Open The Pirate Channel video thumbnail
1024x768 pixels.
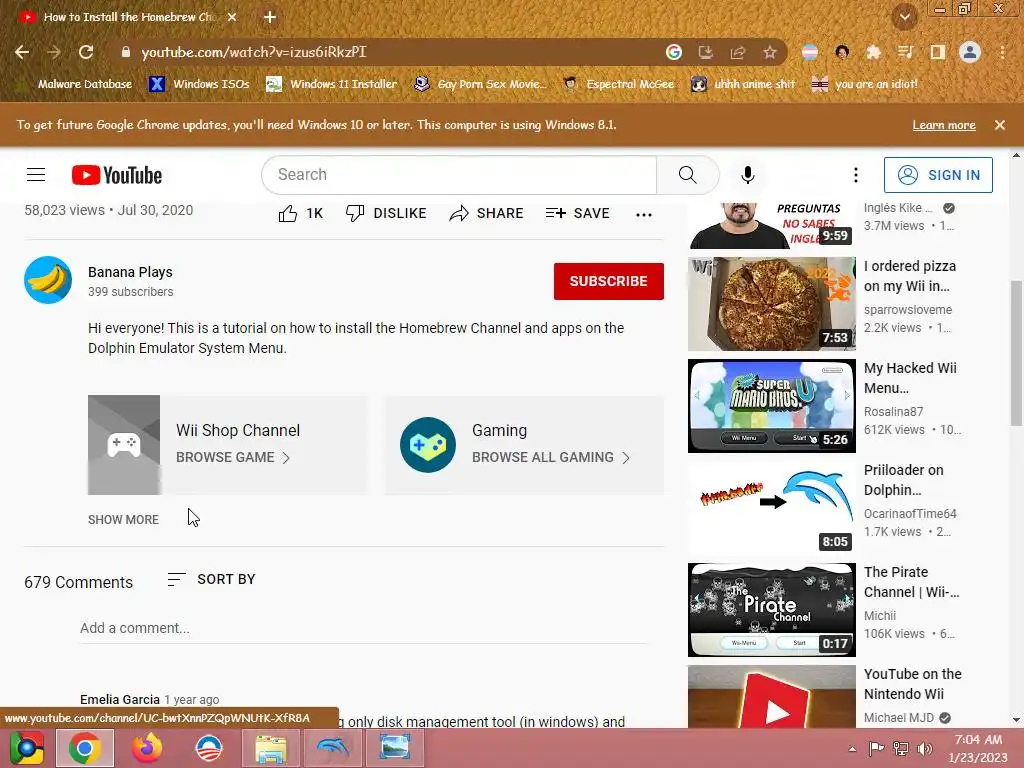tap(772, 610)
